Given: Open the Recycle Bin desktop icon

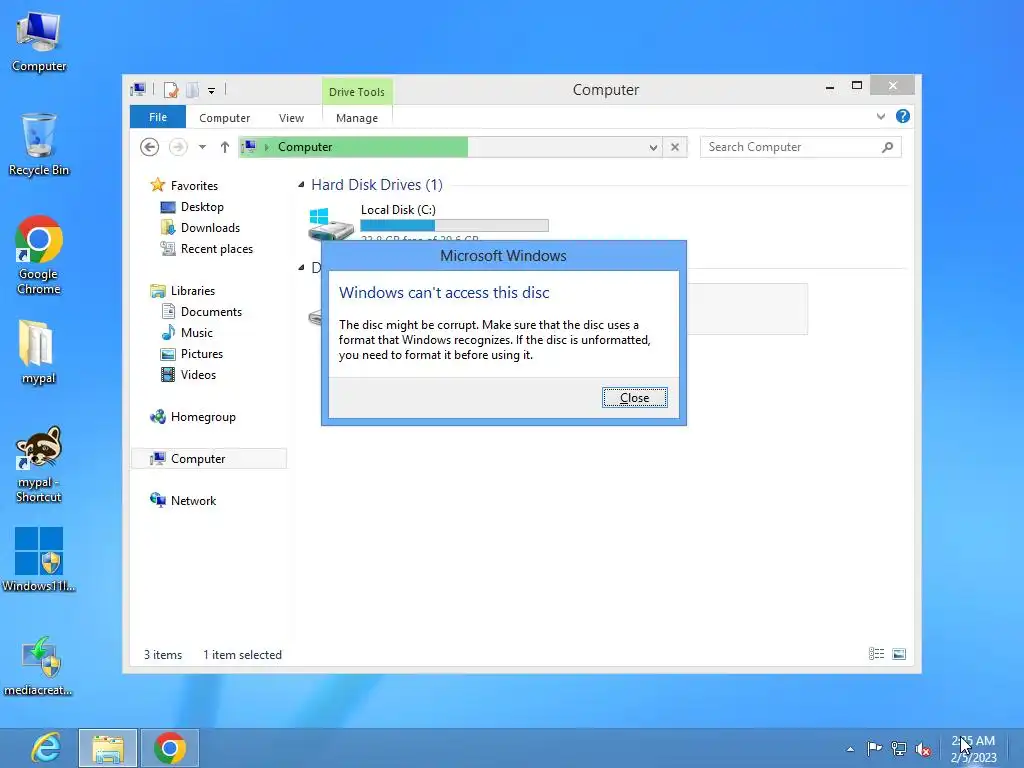Looking at the screenshot, I should (39, 145).
